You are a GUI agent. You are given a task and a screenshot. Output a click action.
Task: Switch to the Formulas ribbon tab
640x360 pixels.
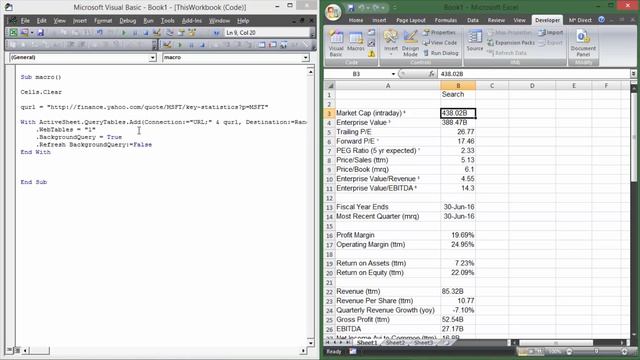446,20
